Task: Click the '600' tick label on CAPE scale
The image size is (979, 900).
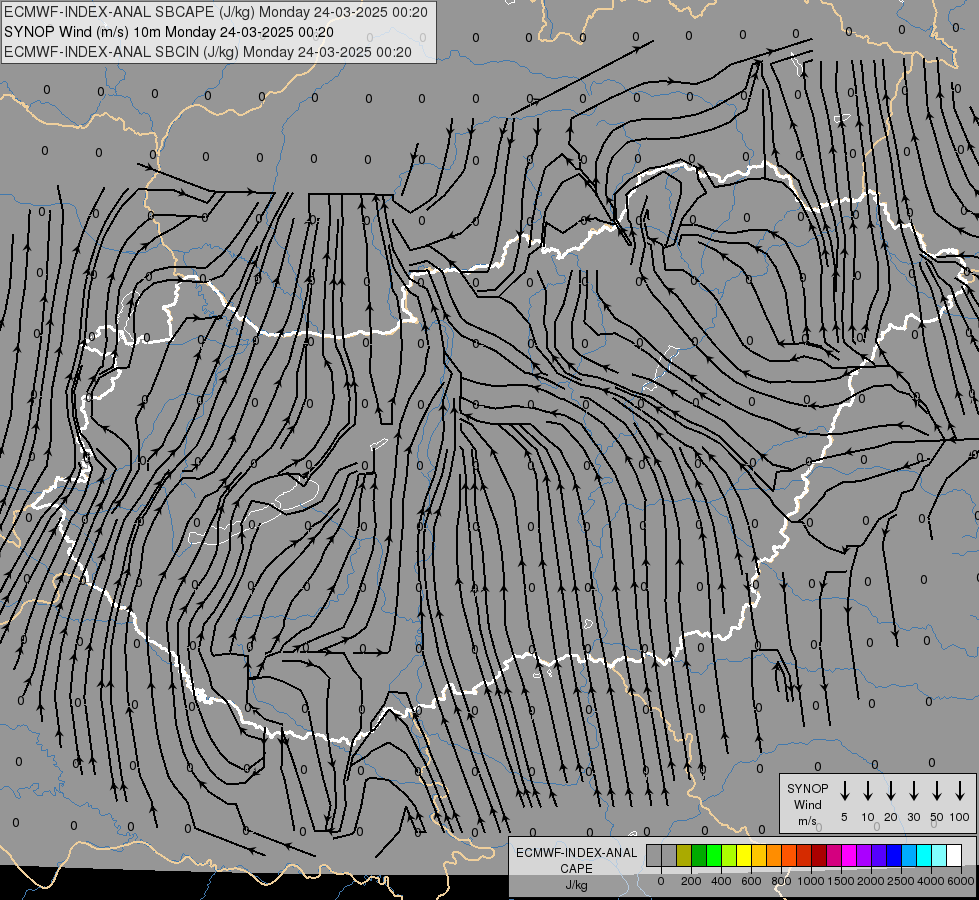Action: 751,881
